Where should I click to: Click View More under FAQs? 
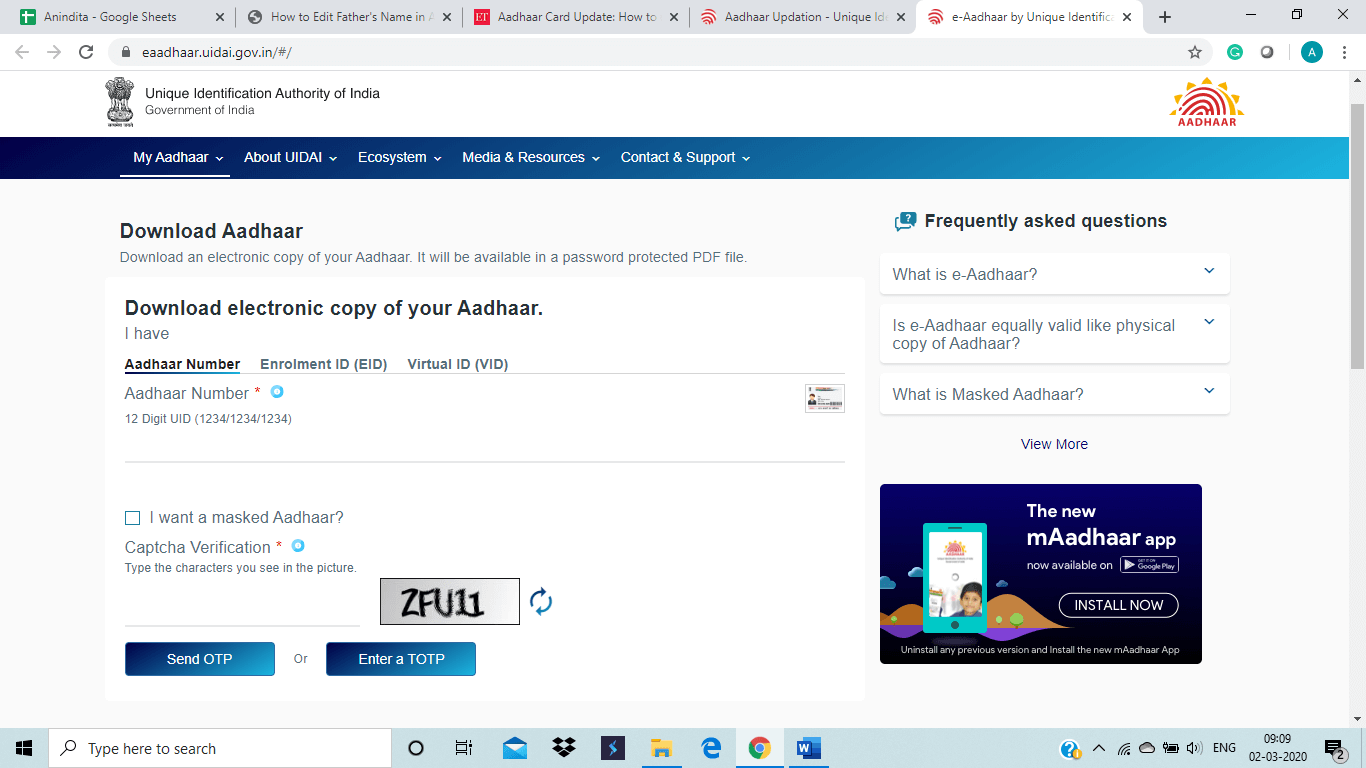tap(1054, 444)
